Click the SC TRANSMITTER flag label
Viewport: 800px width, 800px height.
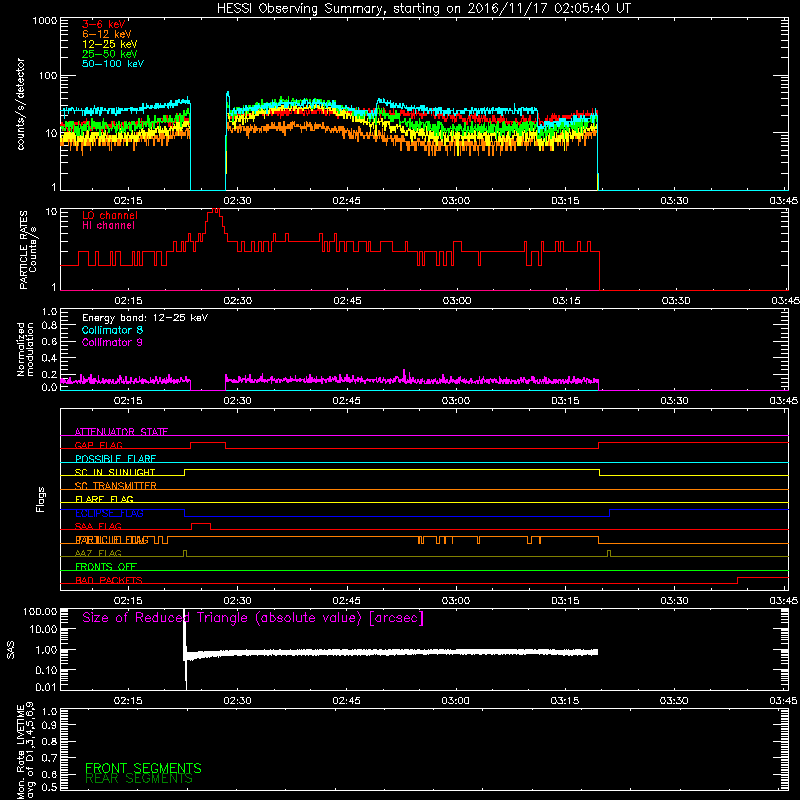pos(116,486)
